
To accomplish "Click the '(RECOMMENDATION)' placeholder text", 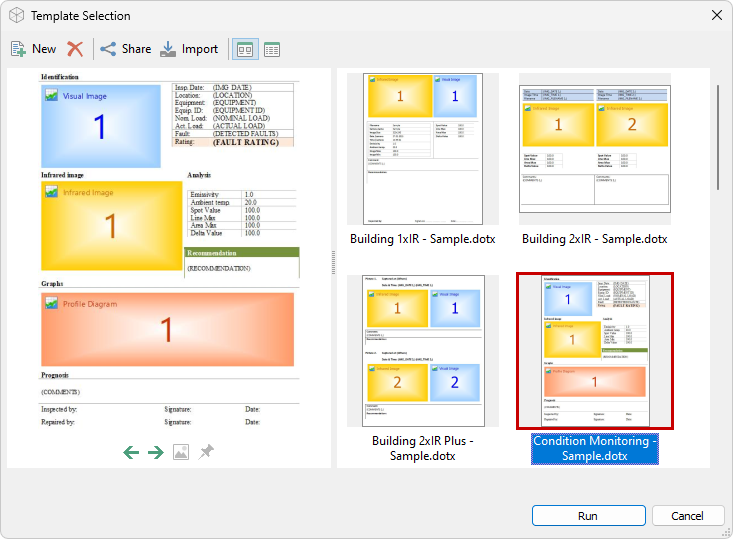I will tap(219, 268).
